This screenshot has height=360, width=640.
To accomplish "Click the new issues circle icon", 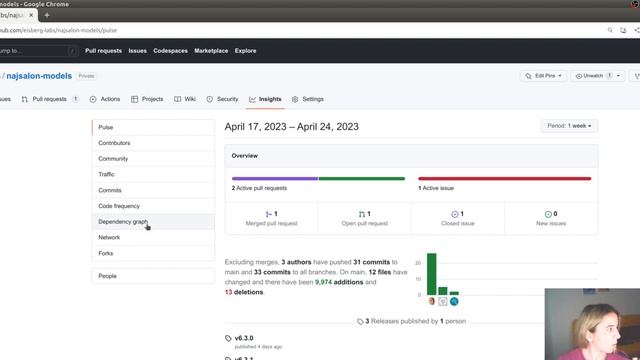I will point(548,214).
